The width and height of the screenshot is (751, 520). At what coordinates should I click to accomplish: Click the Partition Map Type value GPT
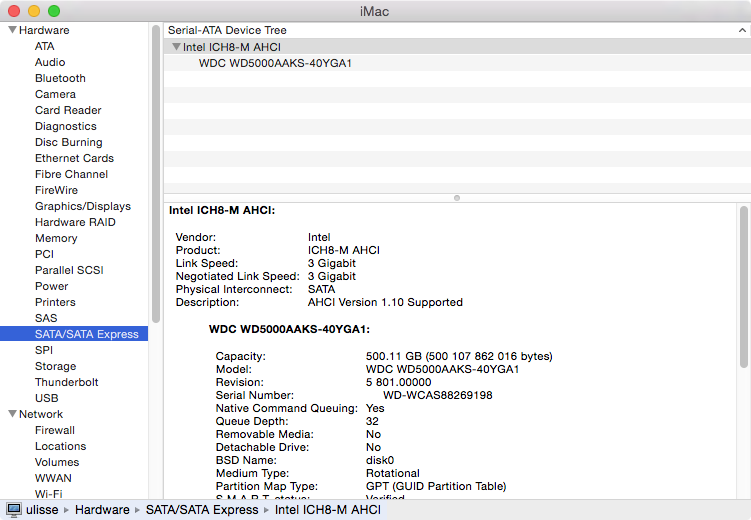(436, 486)
